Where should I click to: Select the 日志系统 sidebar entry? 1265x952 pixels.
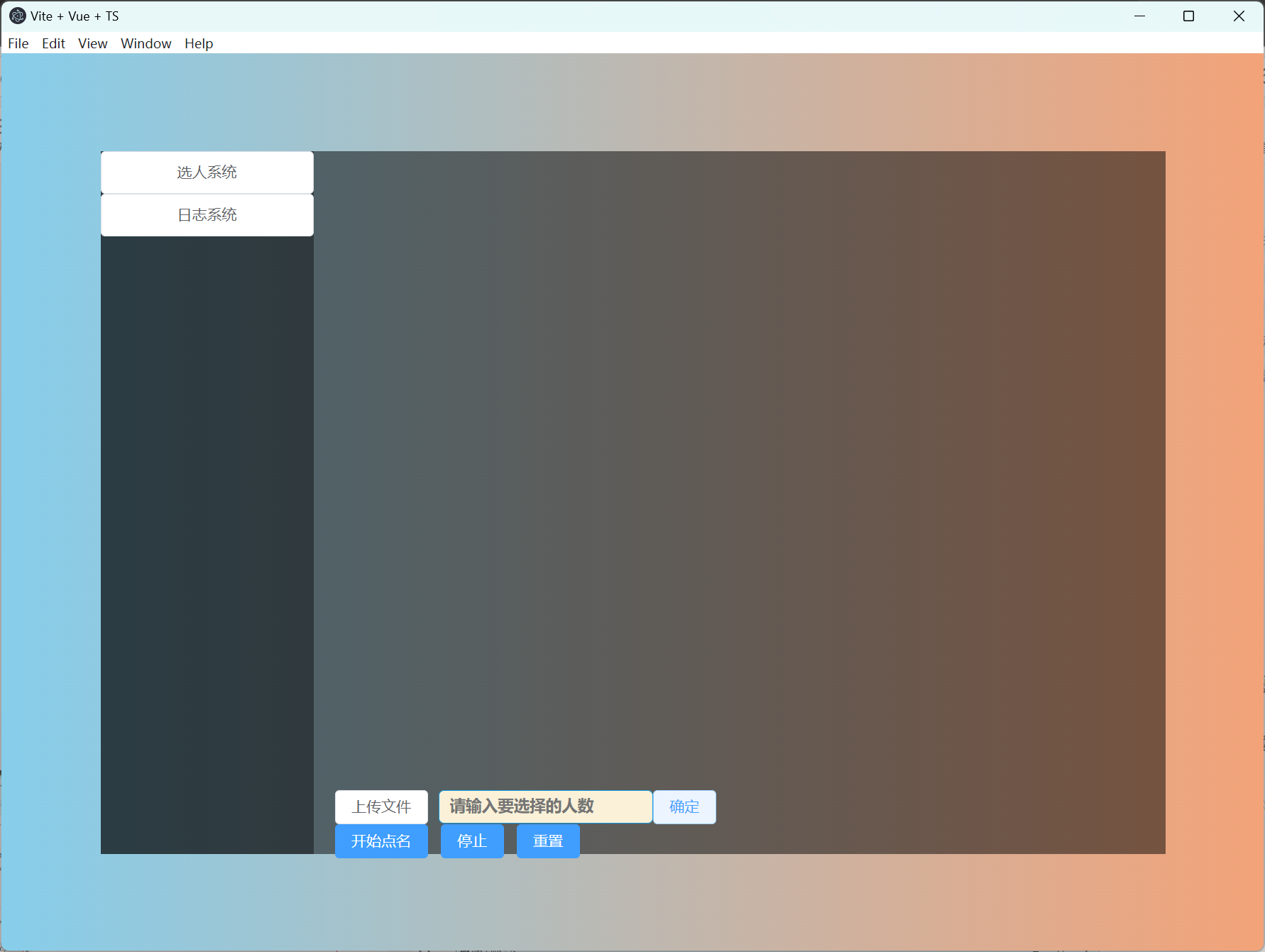point(207,214)
